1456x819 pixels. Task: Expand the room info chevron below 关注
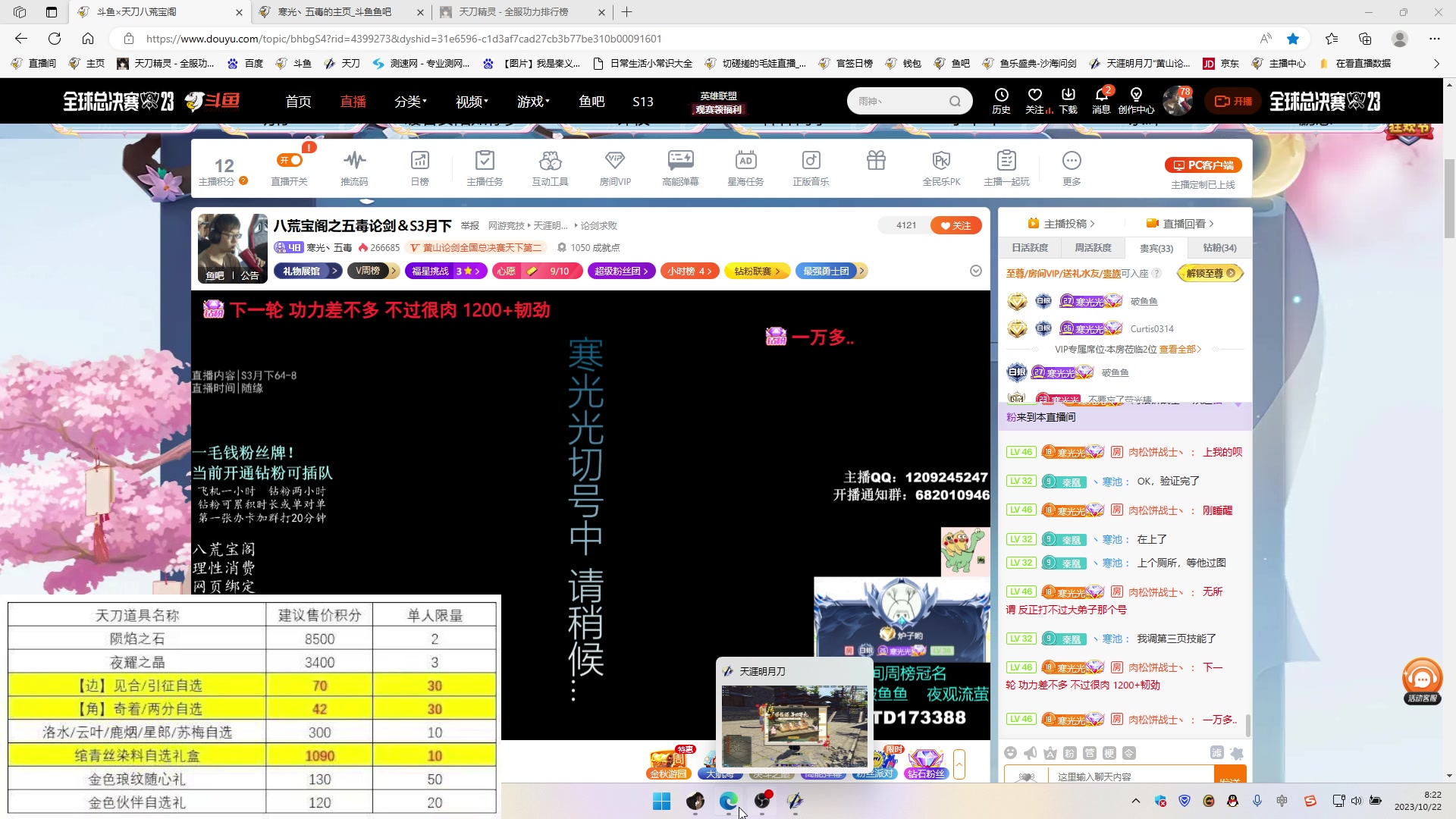976,271
